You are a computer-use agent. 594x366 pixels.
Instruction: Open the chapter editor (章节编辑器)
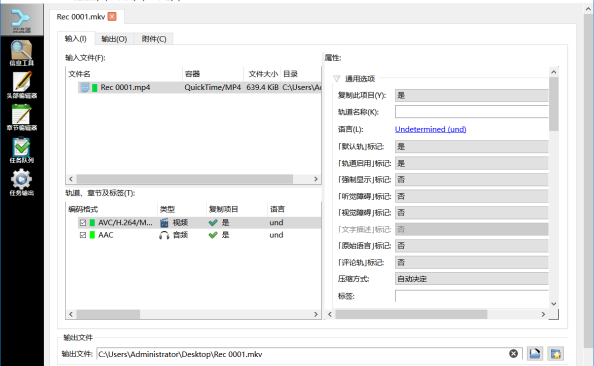click(x=21, y=117)
